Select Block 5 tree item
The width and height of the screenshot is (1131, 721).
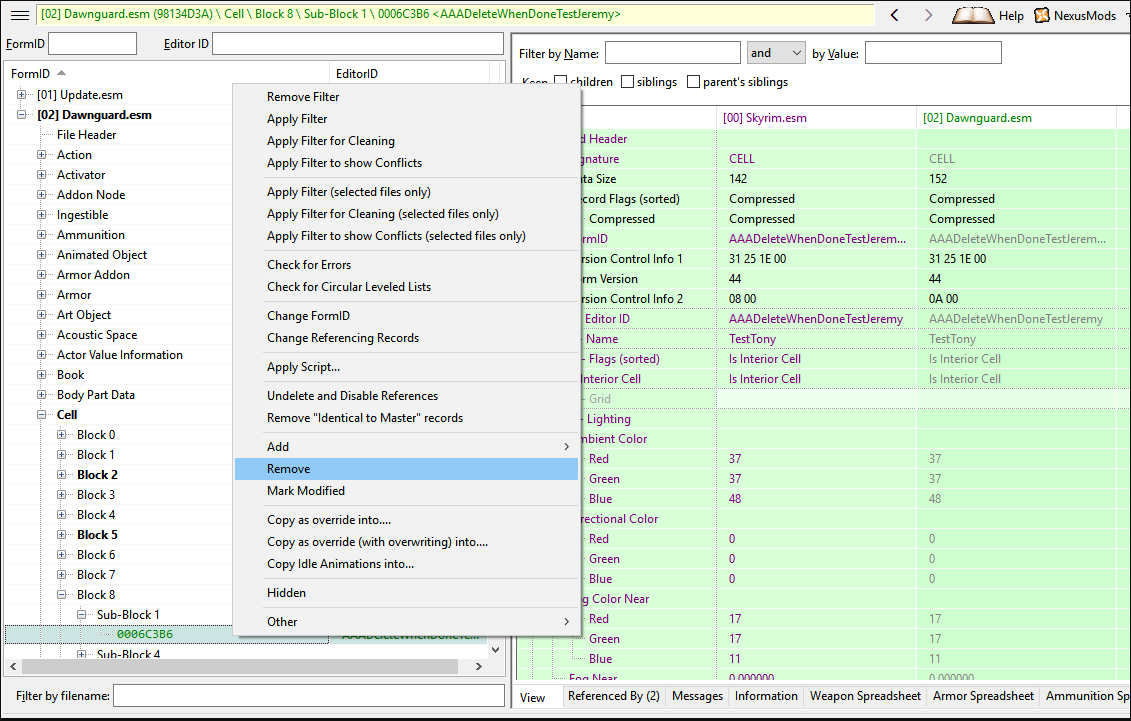97,535
